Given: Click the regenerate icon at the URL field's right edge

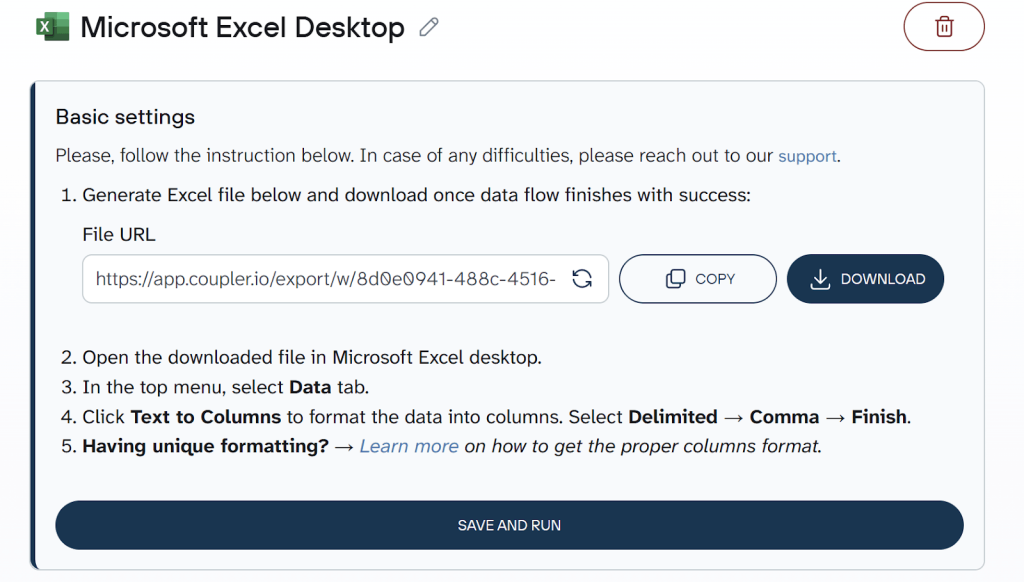Looking at the screenshot, I should tap(582, 279).
